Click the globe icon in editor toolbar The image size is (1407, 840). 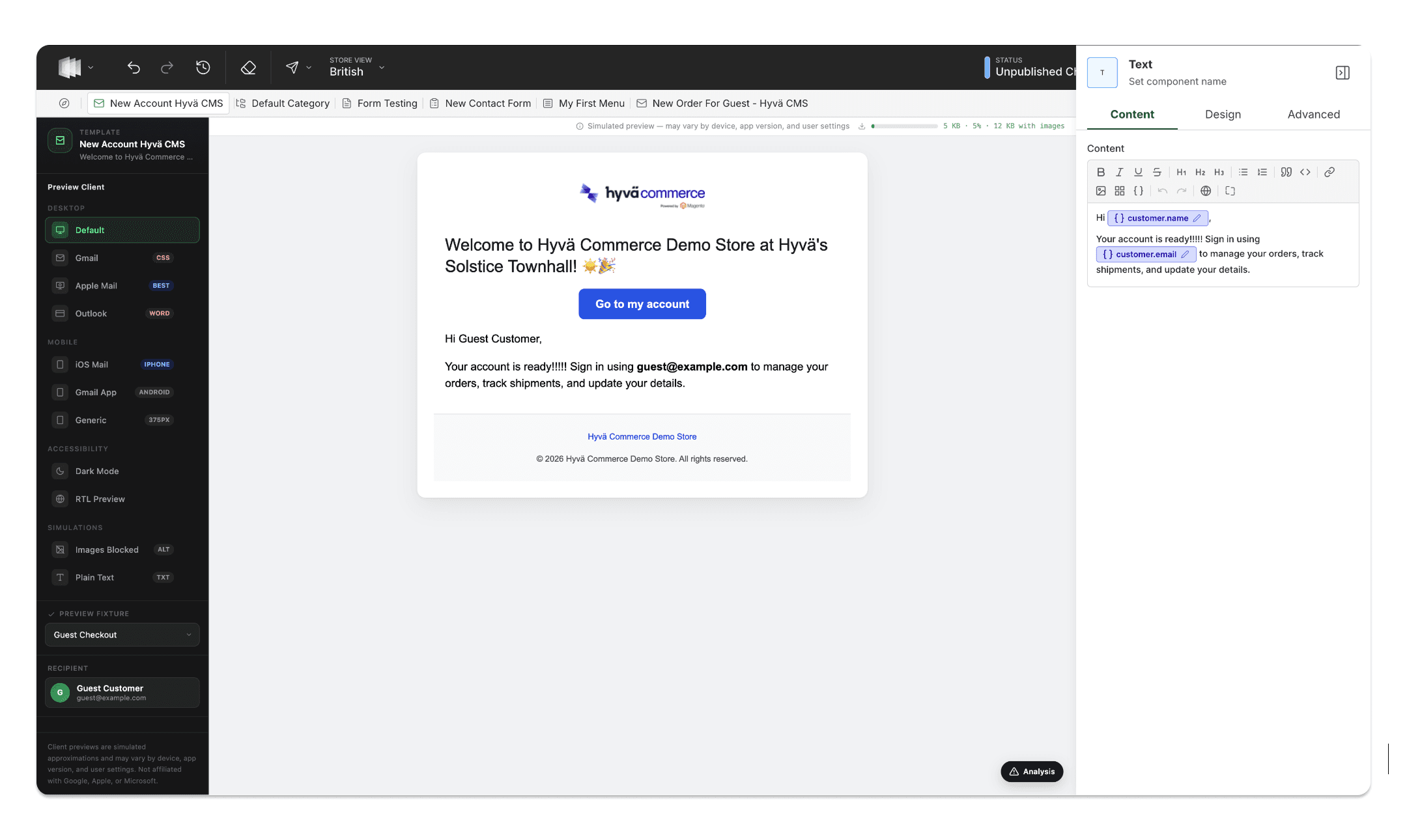pos(1206,191)
